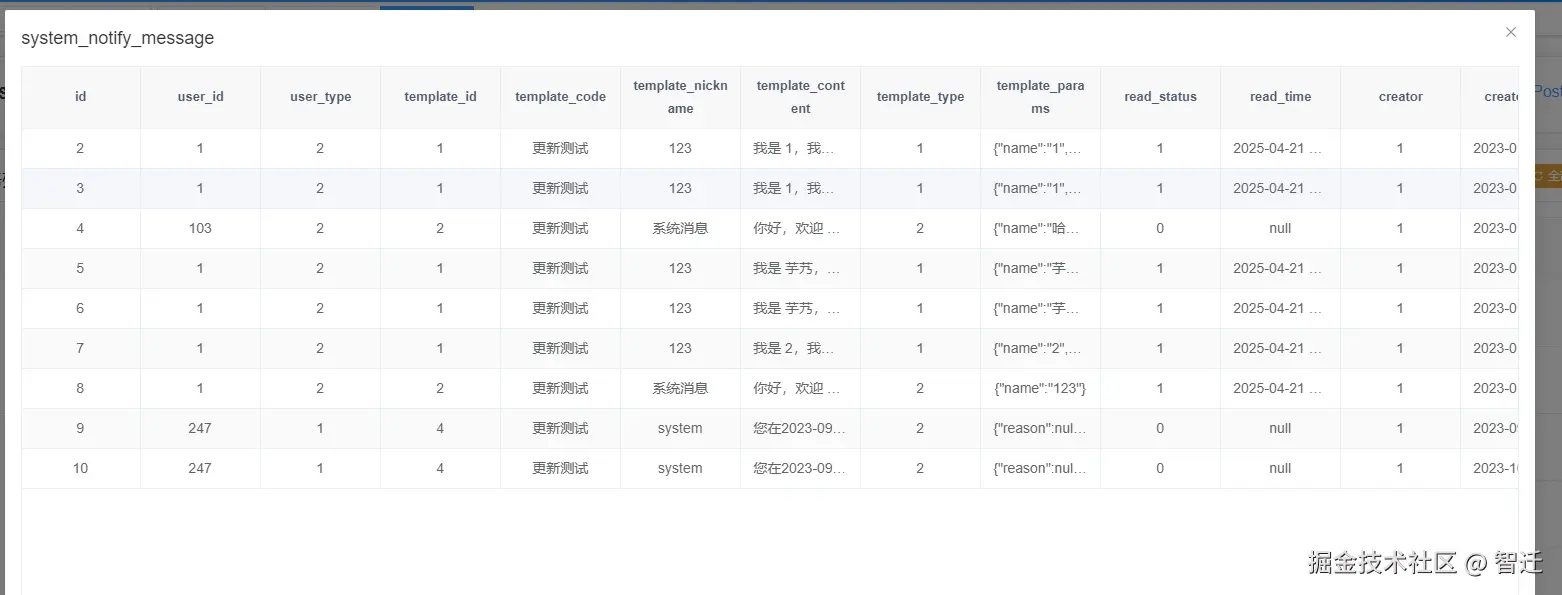Screen dimensions: 1562x595
Task: Select id cell with value 5
Action: [80, 268]
